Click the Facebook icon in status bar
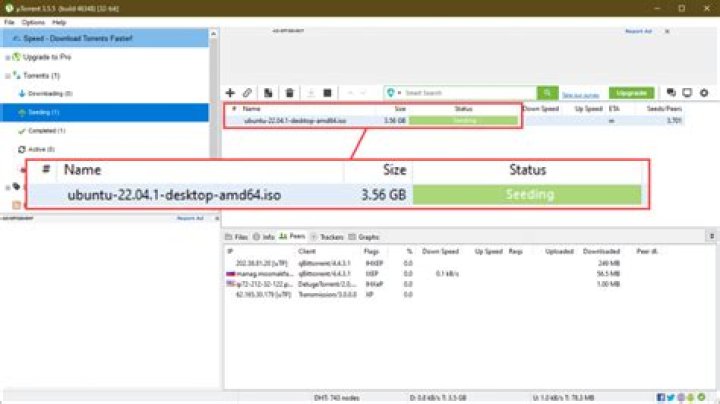 [661, 397]
